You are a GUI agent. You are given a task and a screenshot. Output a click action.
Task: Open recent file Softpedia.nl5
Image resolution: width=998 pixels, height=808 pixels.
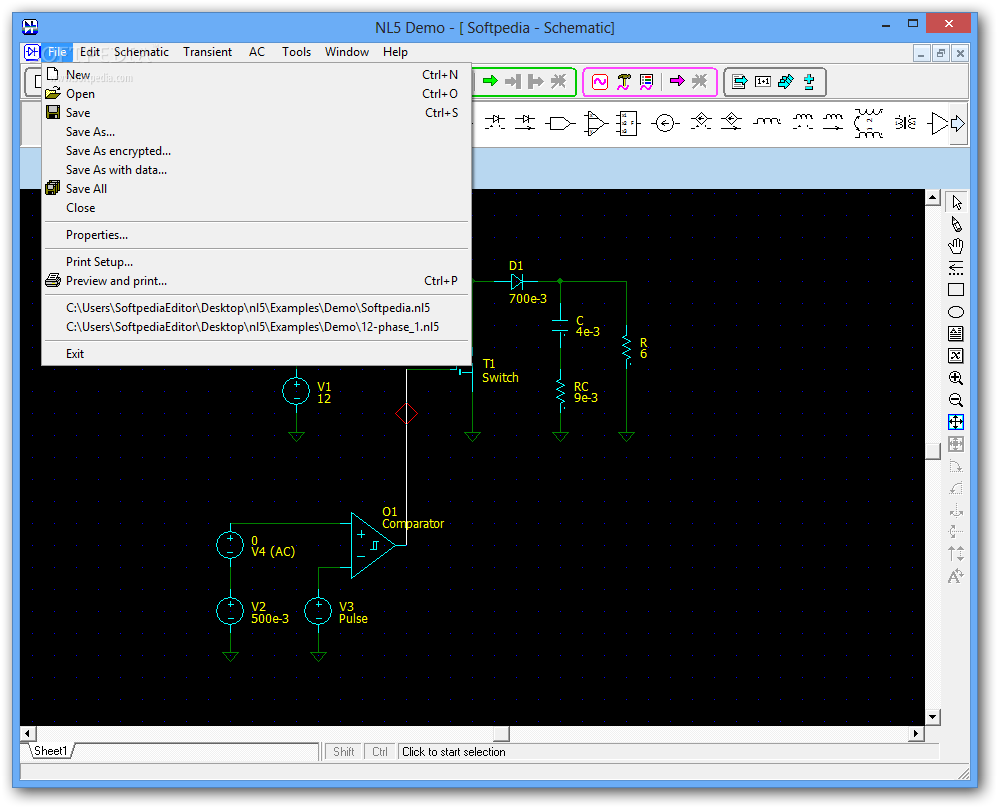257,308
